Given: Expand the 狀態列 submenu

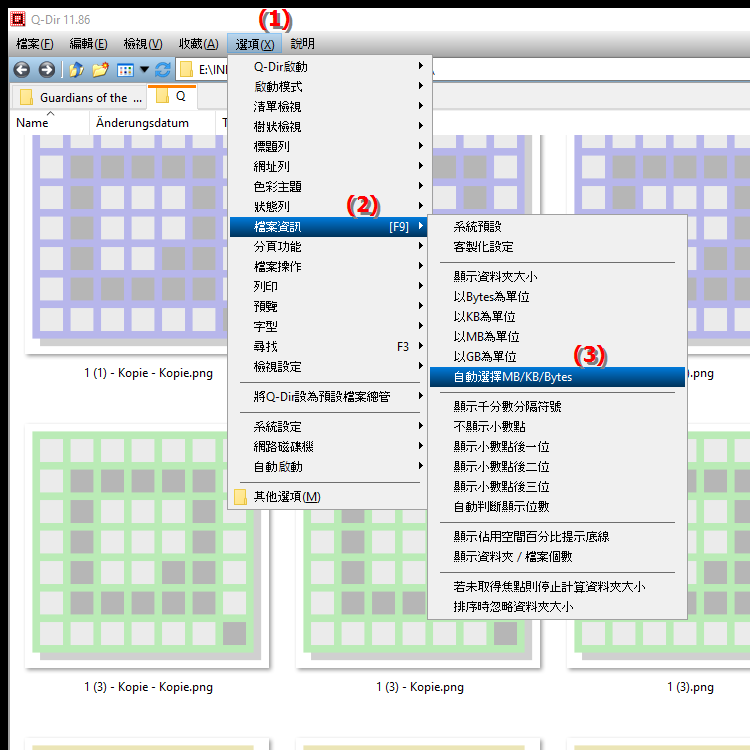Looking at the screenshot, I should pyautogui.click(x=330, y=207).
